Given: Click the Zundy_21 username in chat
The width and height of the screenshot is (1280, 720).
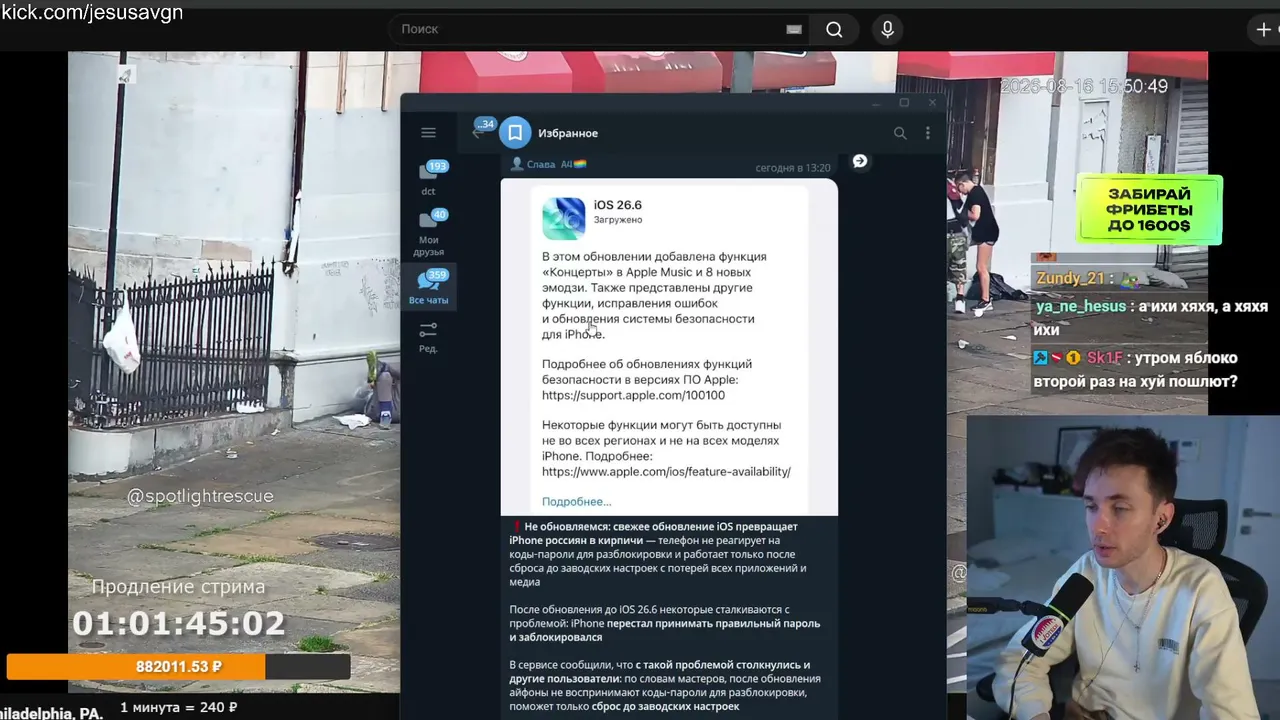Looking at the screenshot, I should [x=1070, y=279].
